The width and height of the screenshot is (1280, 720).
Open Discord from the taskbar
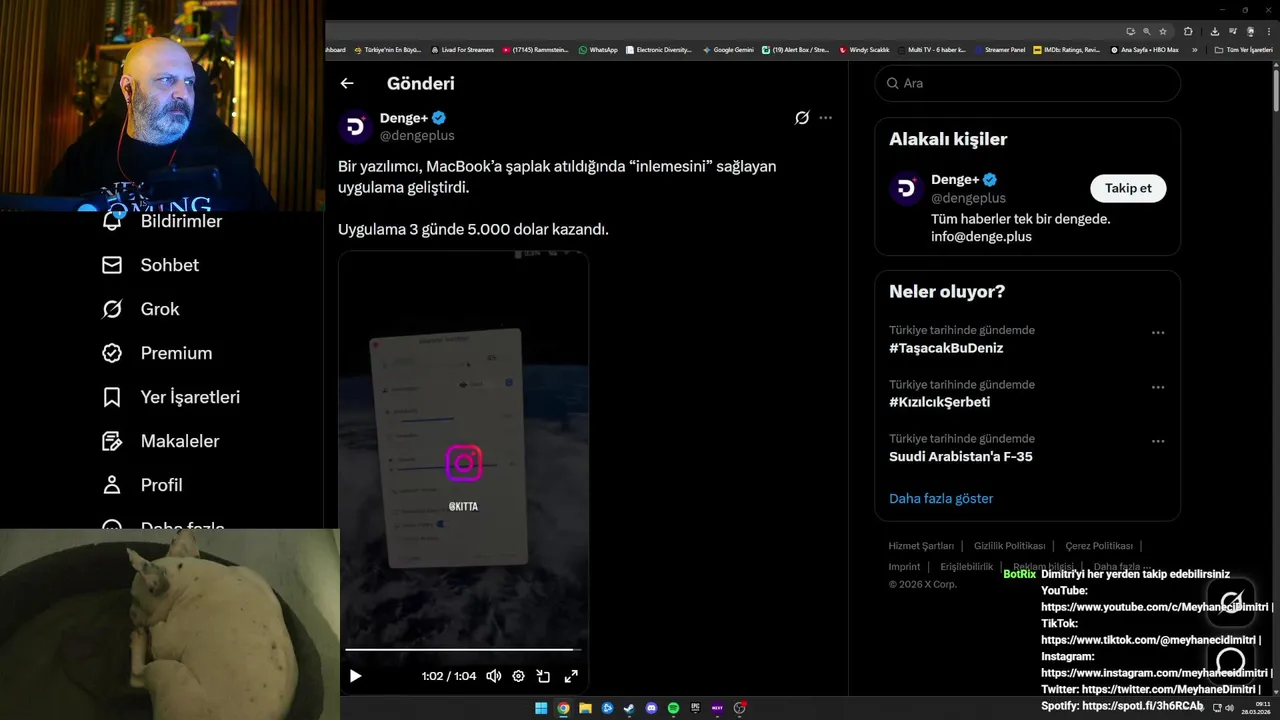(x=651, y=708)
